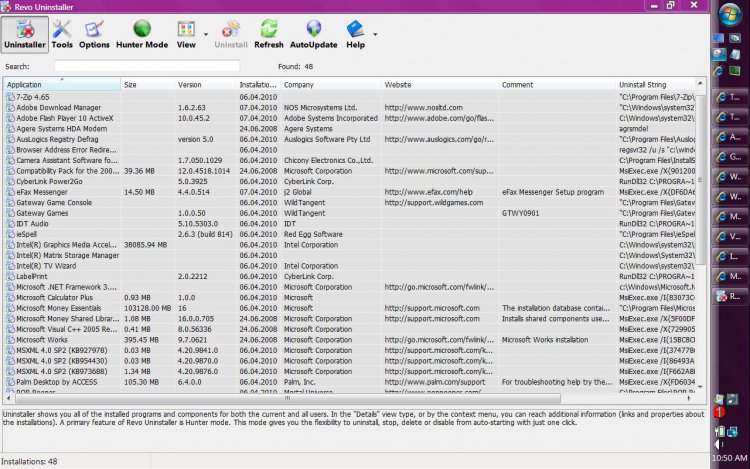Sort by the Website column header
The width and height of the screenshot is (750, 469).
pos(440,85)
